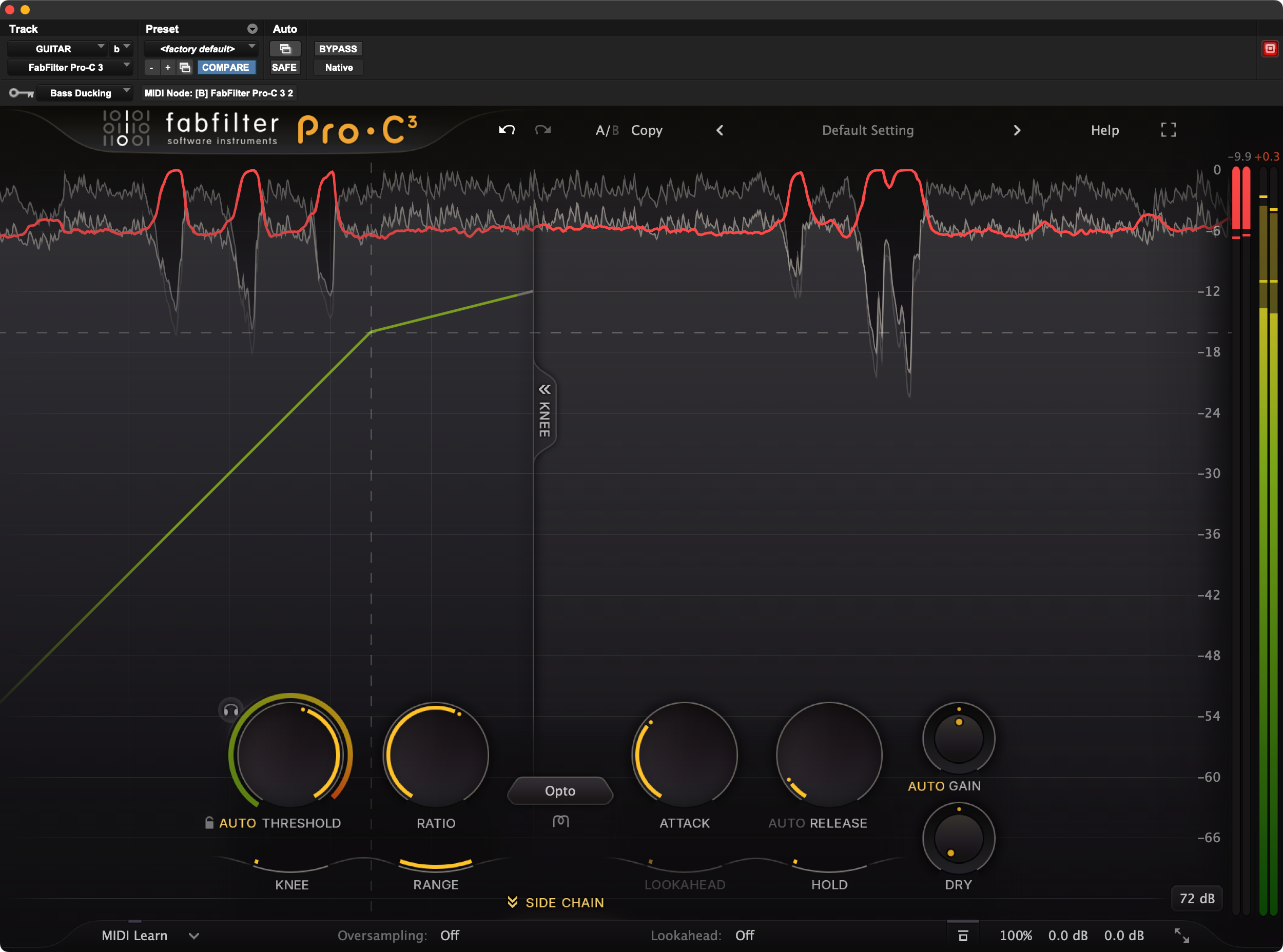Toggle the A/B state switch
The height and width of the screenshot is (952, 1283).
point(607,130)
